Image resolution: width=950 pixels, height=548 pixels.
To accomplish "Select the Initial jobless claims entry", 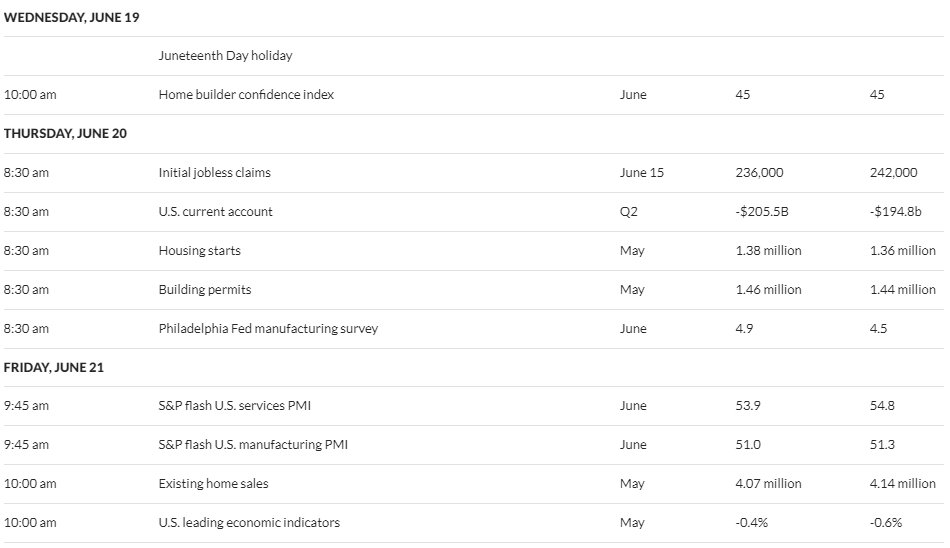I will coord(214,173).
